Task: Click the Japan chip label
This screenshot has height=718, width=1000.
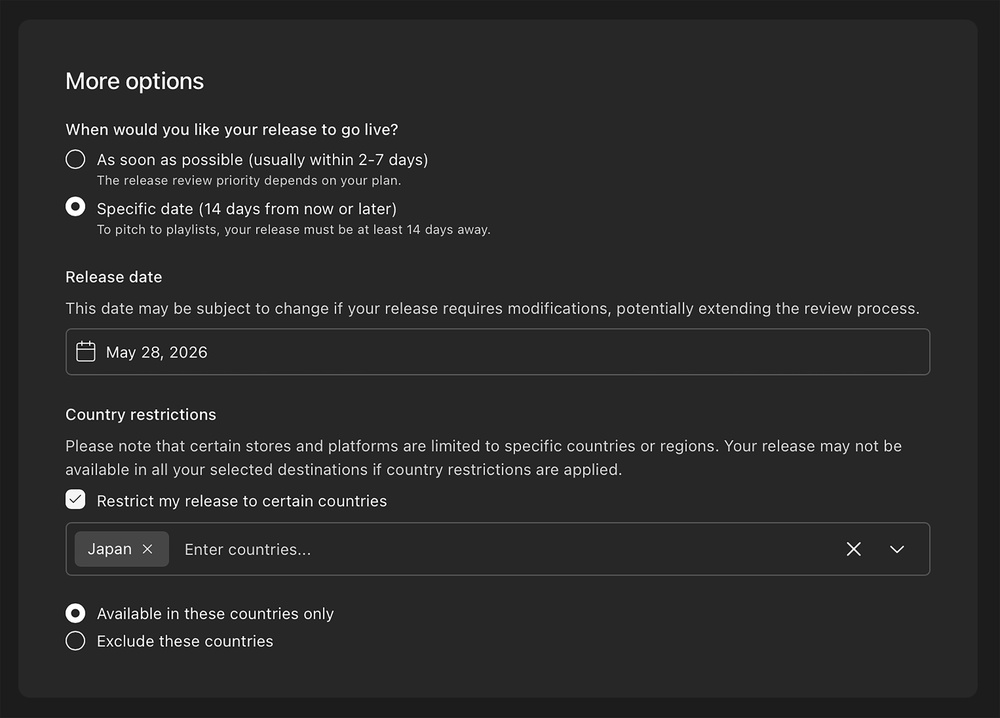Action: point(109,549)
